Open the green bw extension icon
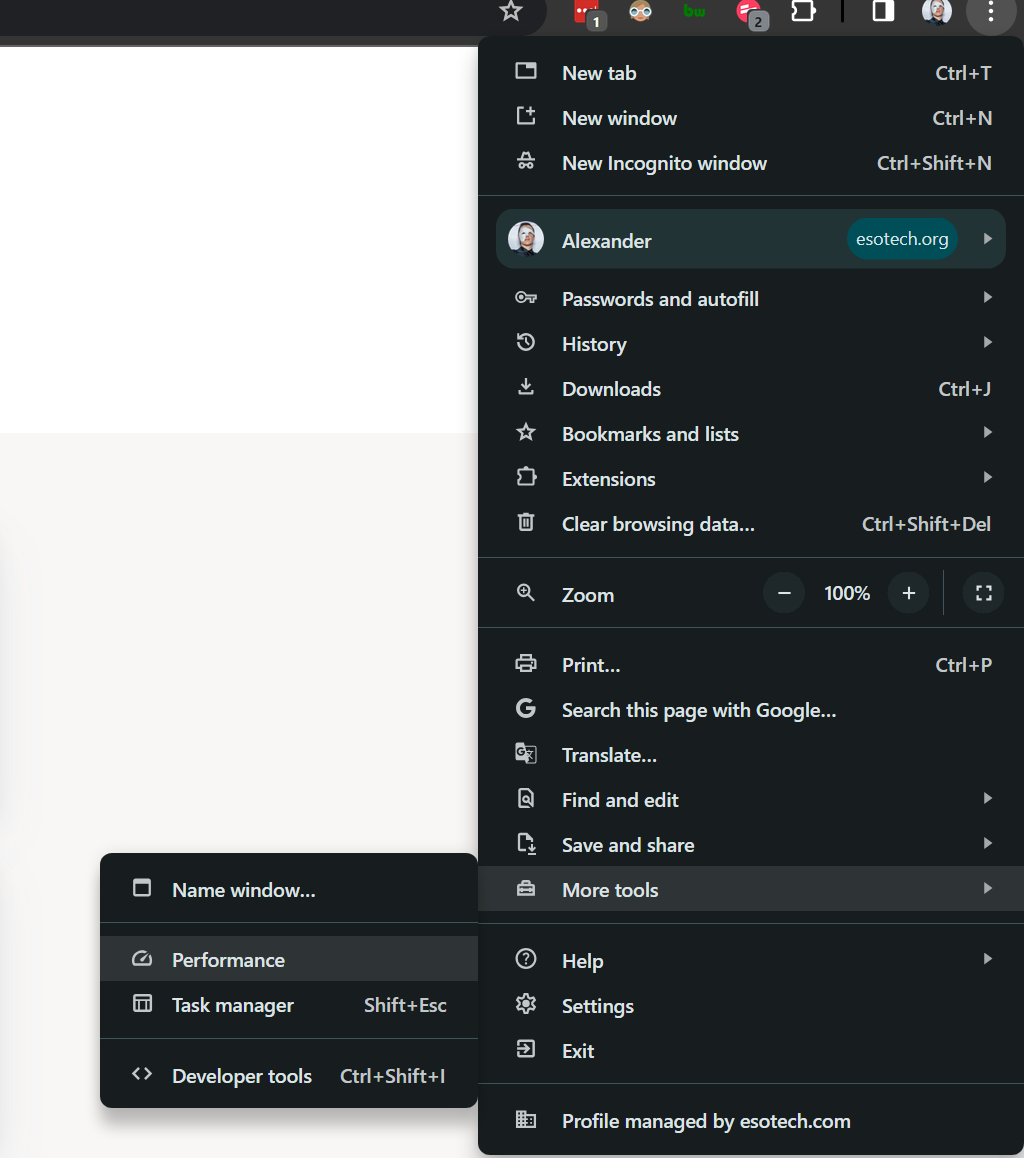 point(694,12)
